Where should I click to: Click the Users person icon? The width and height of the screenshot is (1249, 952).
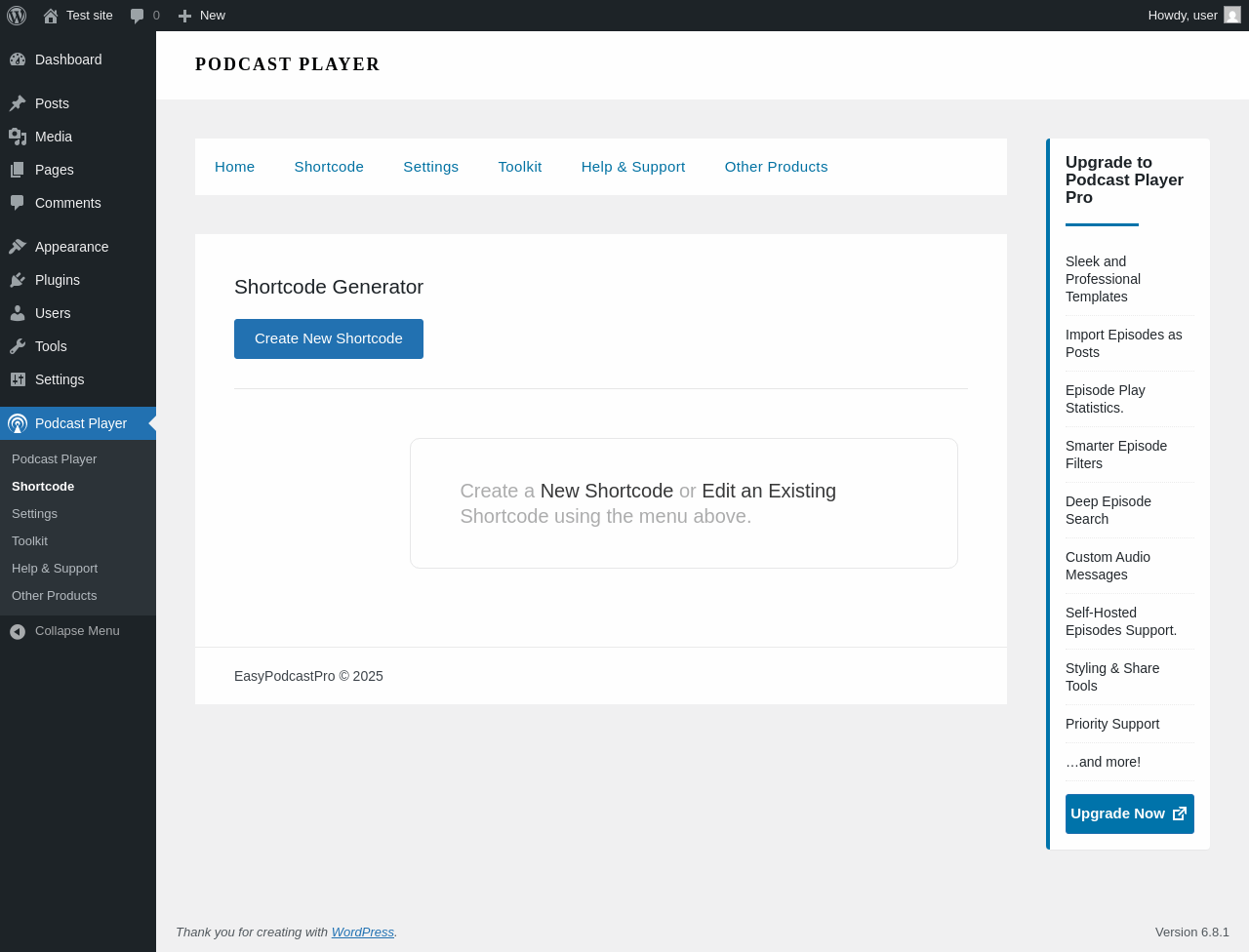tap(18, 313)
